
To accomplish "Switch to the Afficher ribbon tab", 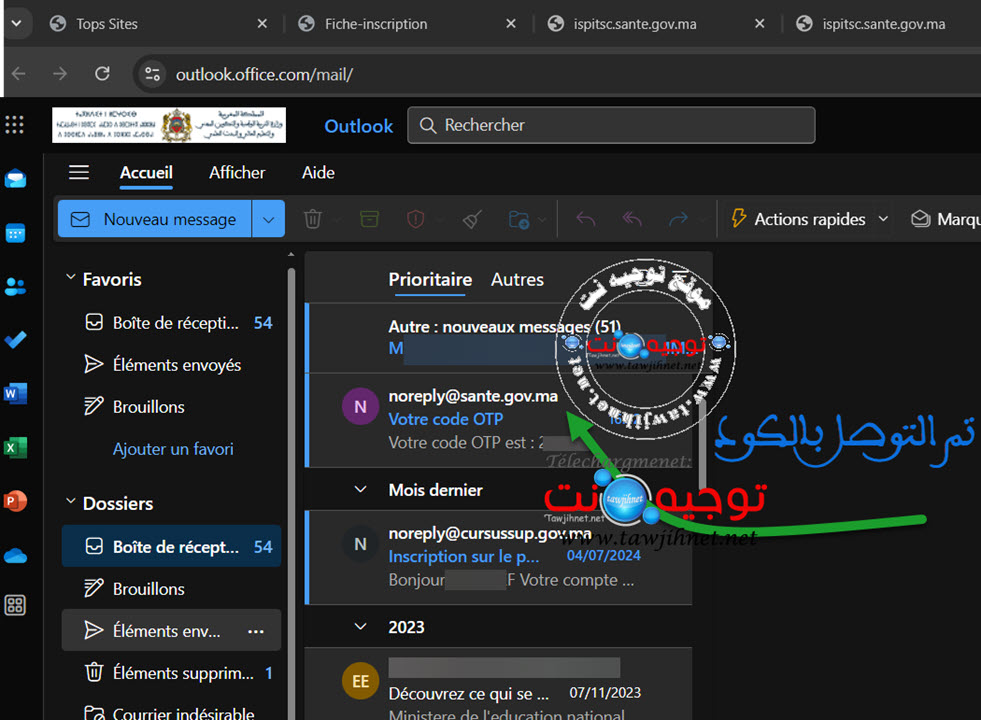I will point(237,173).
